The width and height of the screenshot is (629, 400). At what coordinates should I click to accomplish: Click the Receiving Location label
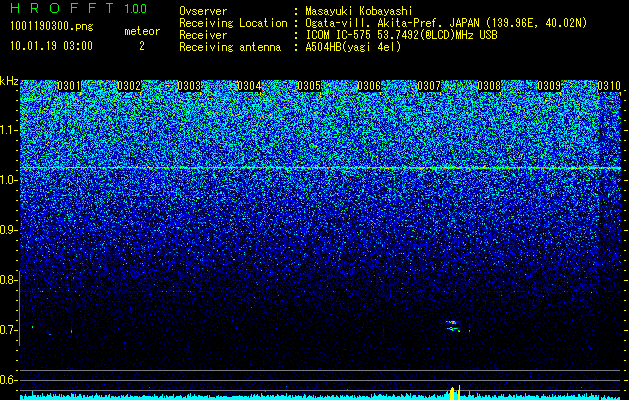coord(233,23)
